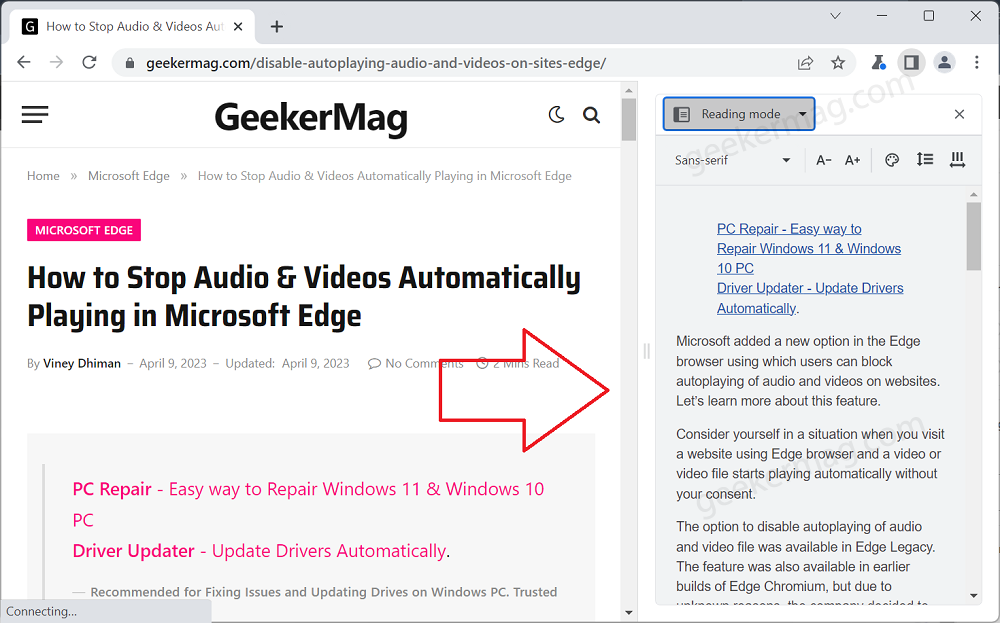Click the side panel resize handle
The width and height of the screenshot is (1000, 623).
tap(647, 351)
